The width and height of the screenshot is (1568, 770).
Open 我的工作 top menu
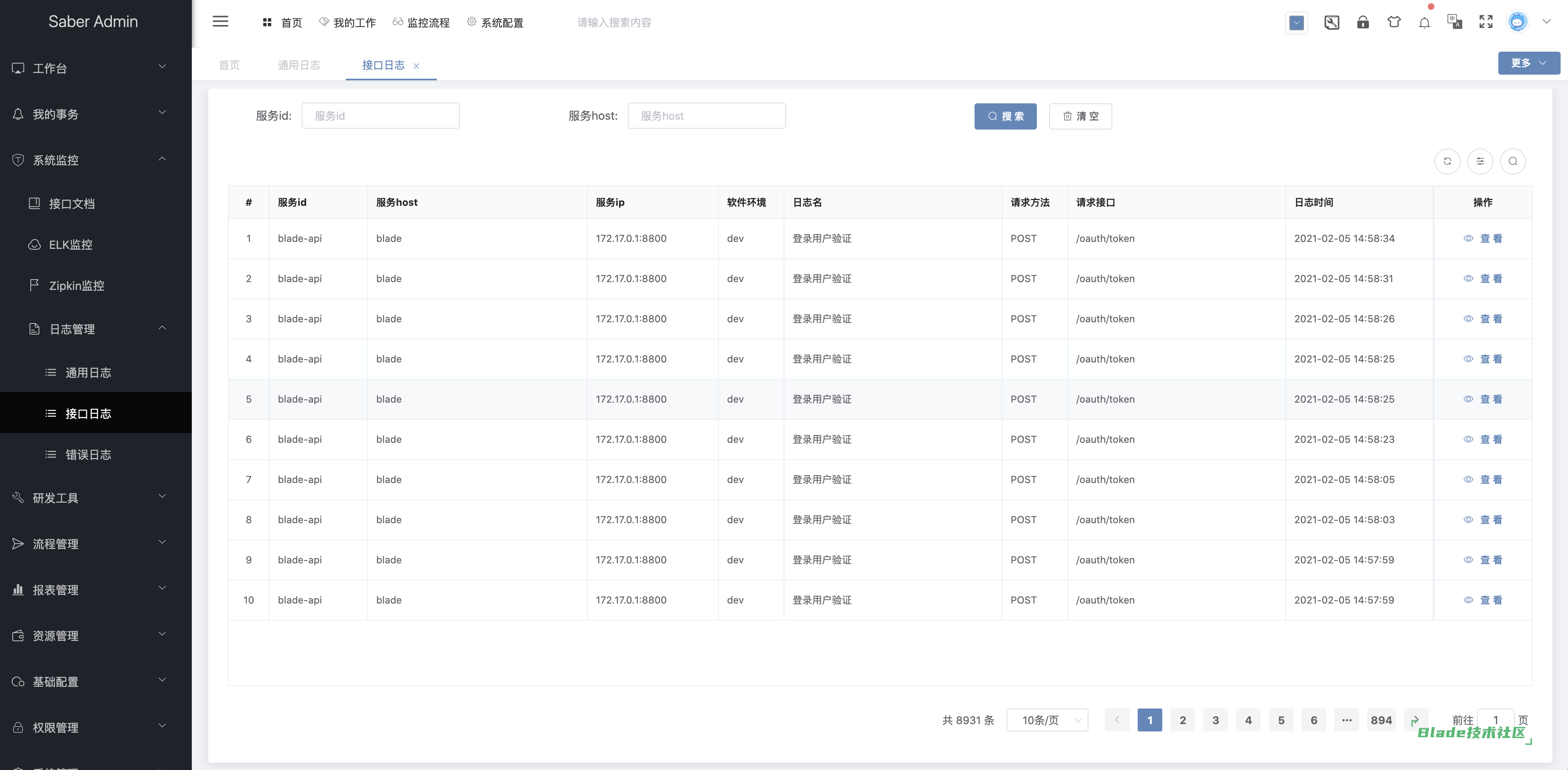tap(348, 23)
